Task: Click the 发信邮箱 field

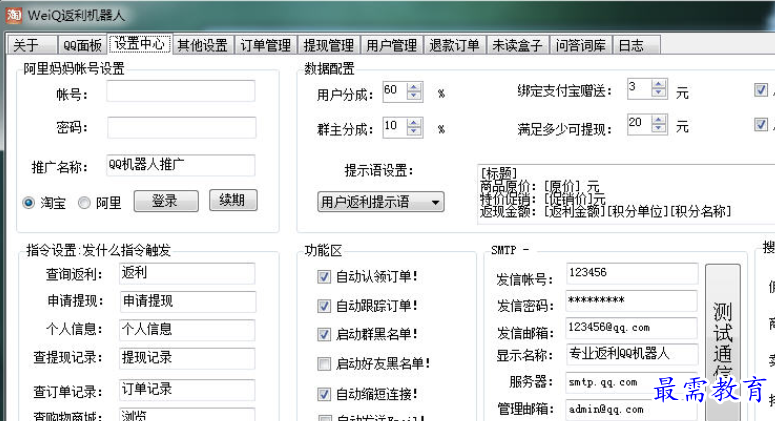Action: 632,328
